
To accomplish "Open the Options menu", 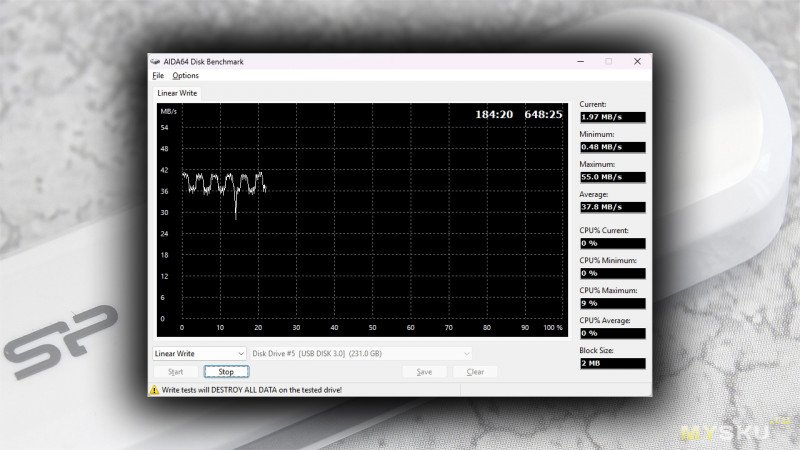I will [x=185, y=75].
